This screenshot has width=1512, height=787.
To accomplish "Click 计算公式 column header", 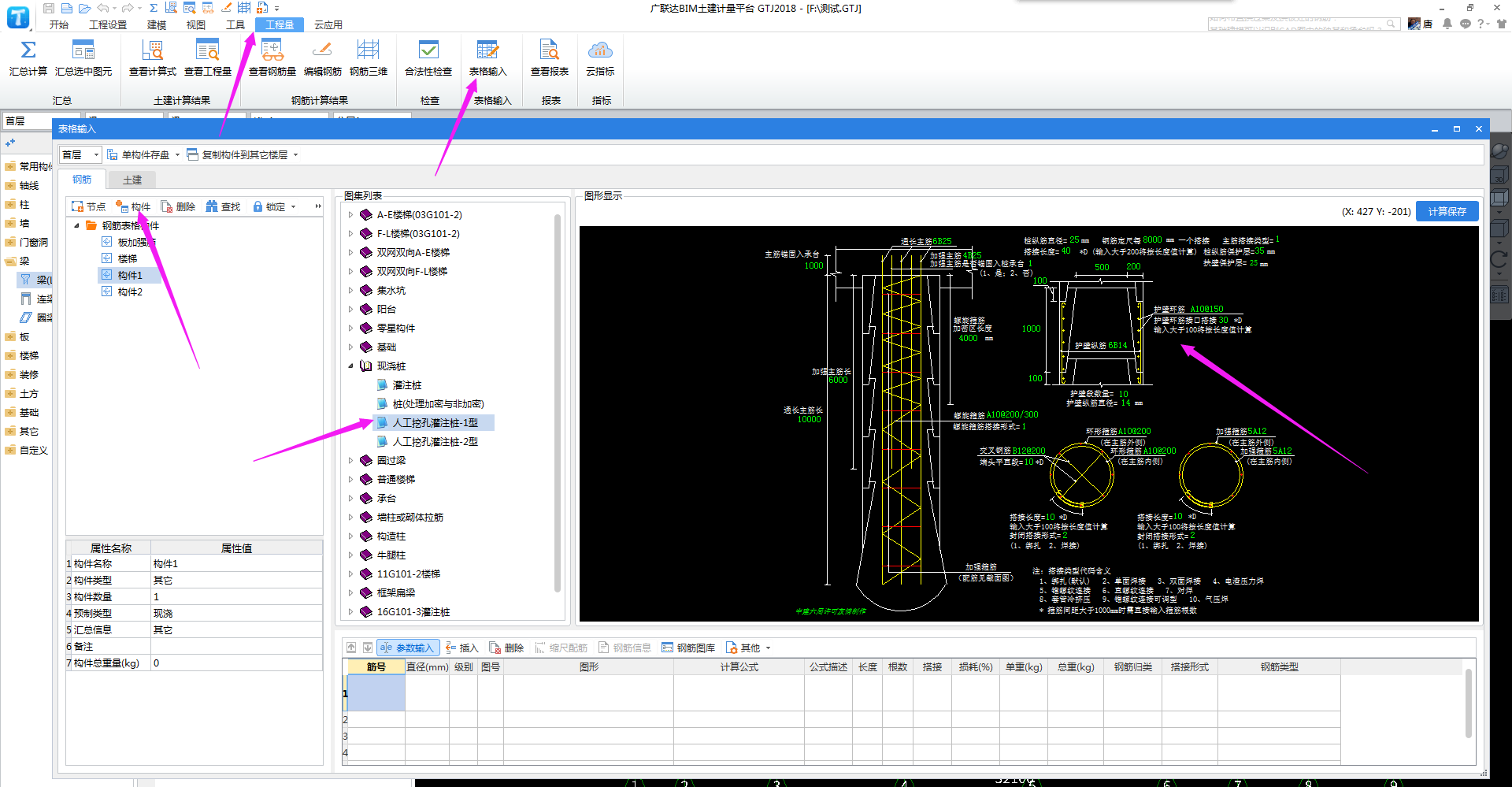I will click(x=739, y=666).
